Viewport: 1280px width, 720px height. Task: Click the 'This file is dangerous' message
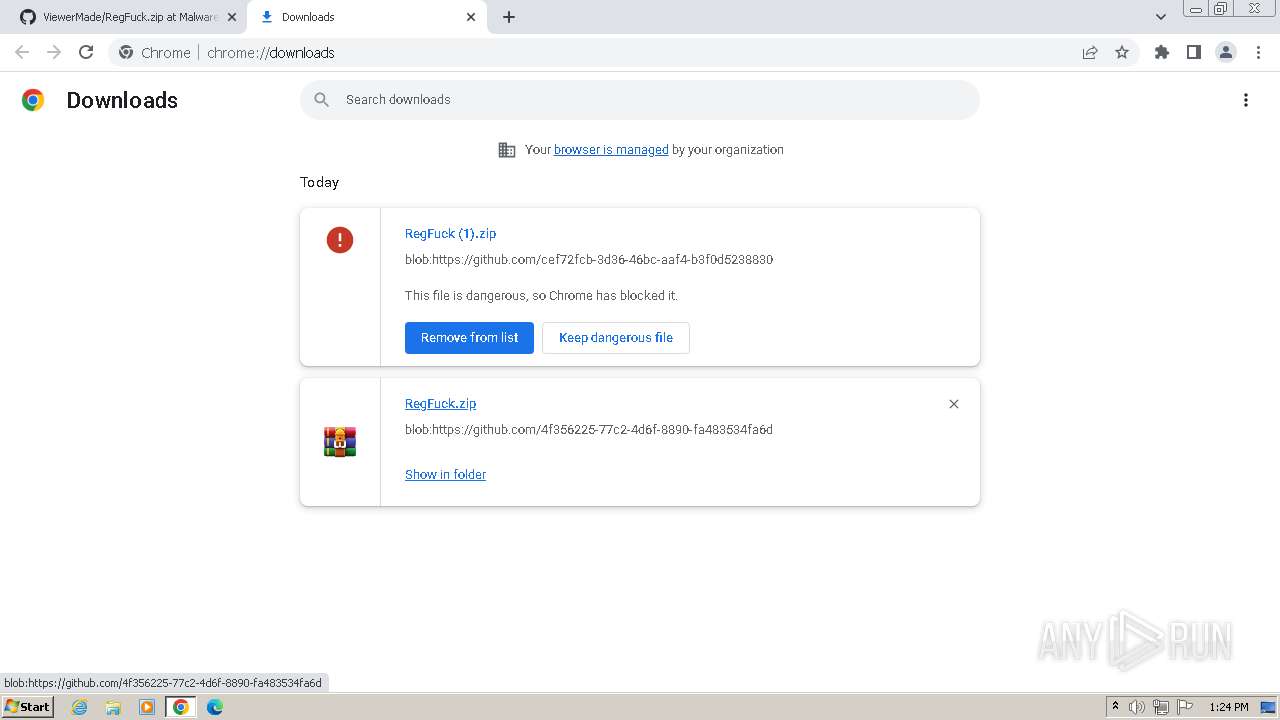541,296
